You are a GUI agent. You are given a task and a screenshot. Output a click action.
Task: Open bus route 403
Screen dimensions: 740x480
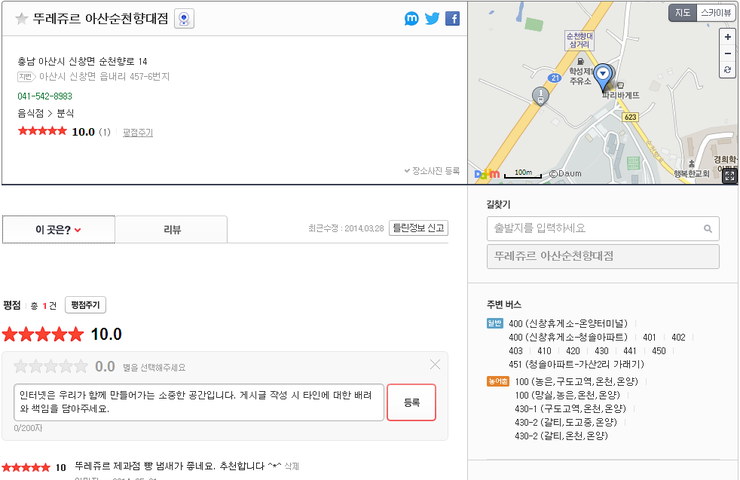point(515,351)
